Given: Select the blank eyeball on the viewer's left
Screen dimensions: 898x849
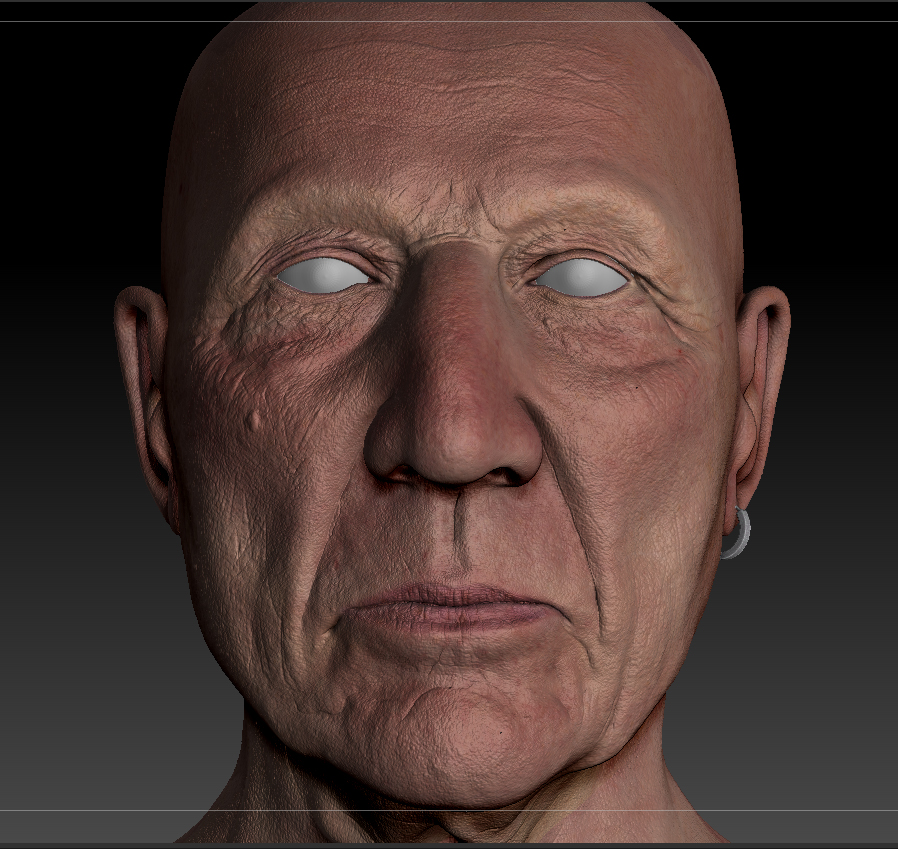Looking at the screenshot, I should [x=324, y=277].
